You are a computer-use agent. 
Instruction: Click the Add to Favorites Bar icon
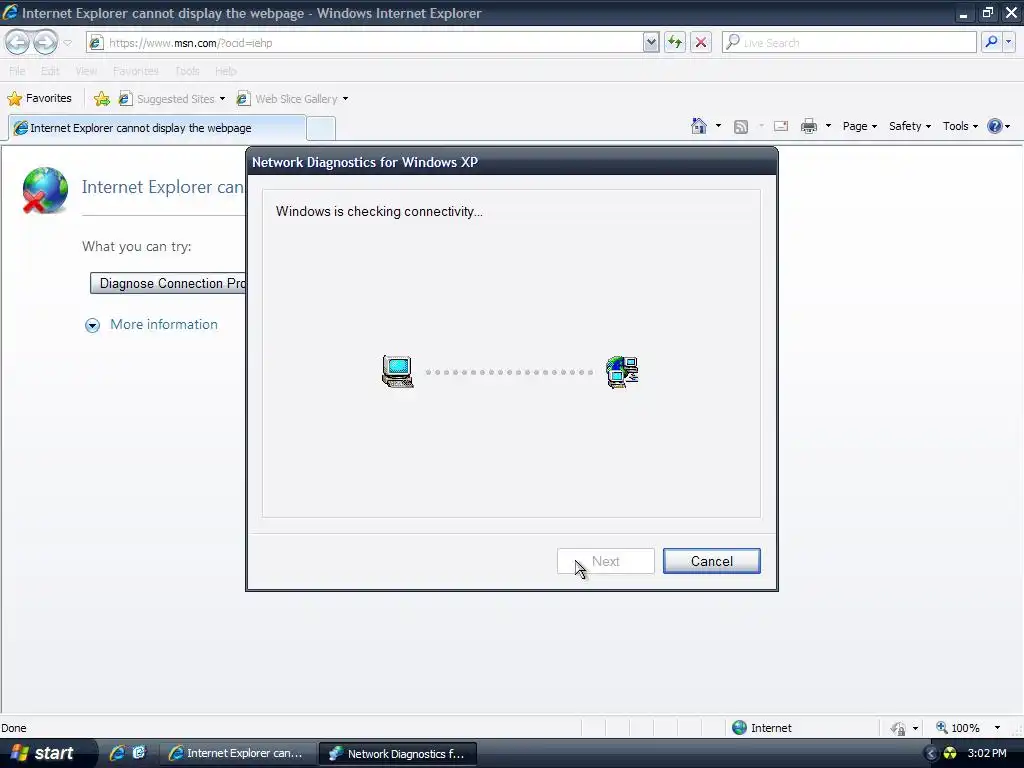tap(102, 99)
